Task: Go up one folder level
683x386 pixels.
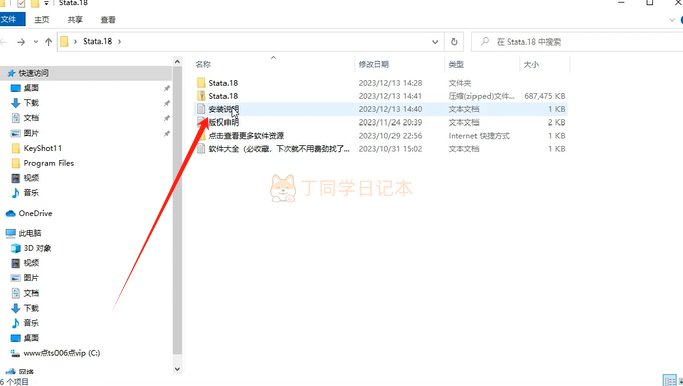Action: click(x=48, y=42)
